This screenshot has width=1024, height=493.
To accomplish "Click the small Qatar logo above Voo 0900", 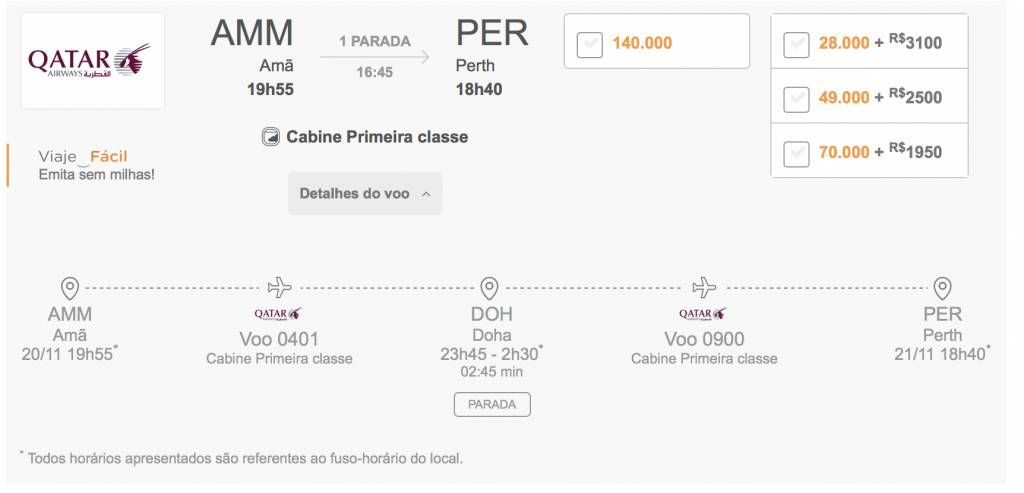I will click(x=703, y=314).
